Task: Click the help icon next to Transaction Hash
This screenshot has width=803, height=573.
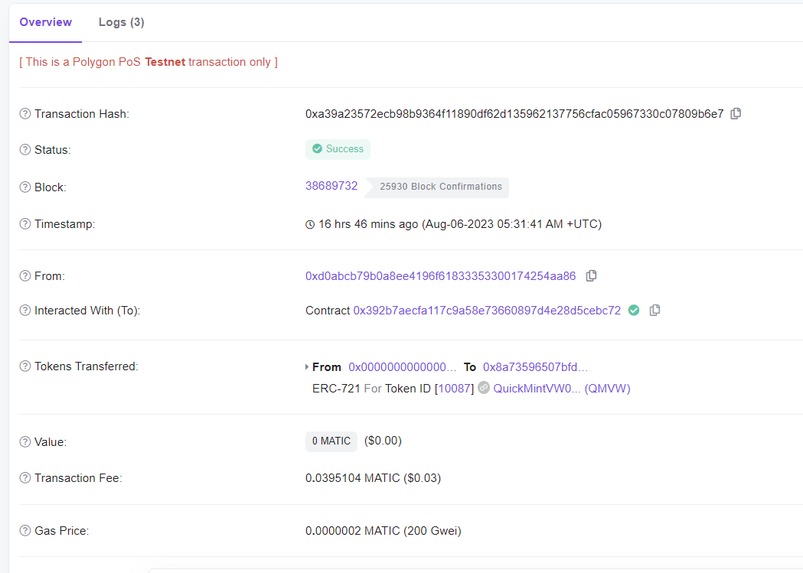Action: click(x=25, y=114)
